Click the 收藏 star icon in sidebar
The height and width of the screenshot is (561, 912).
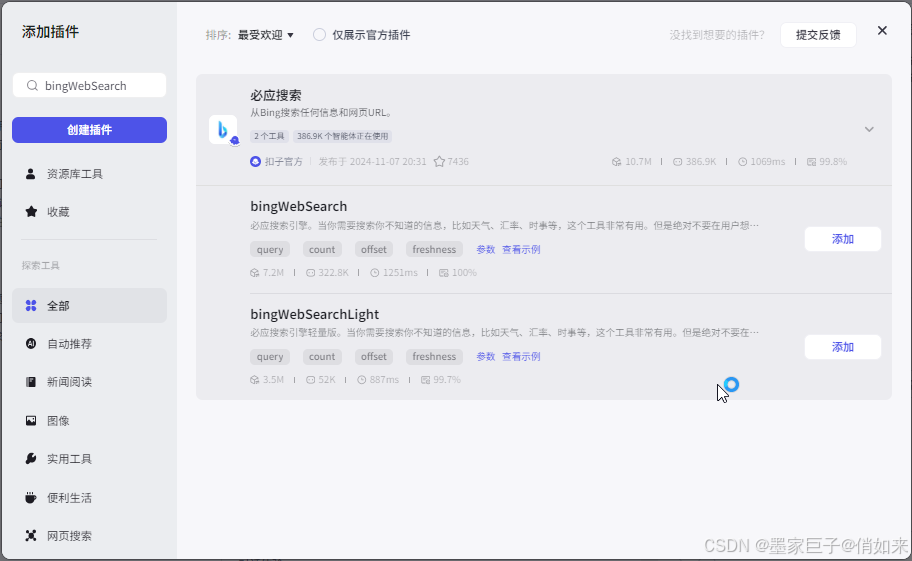(x=31, y=212)
